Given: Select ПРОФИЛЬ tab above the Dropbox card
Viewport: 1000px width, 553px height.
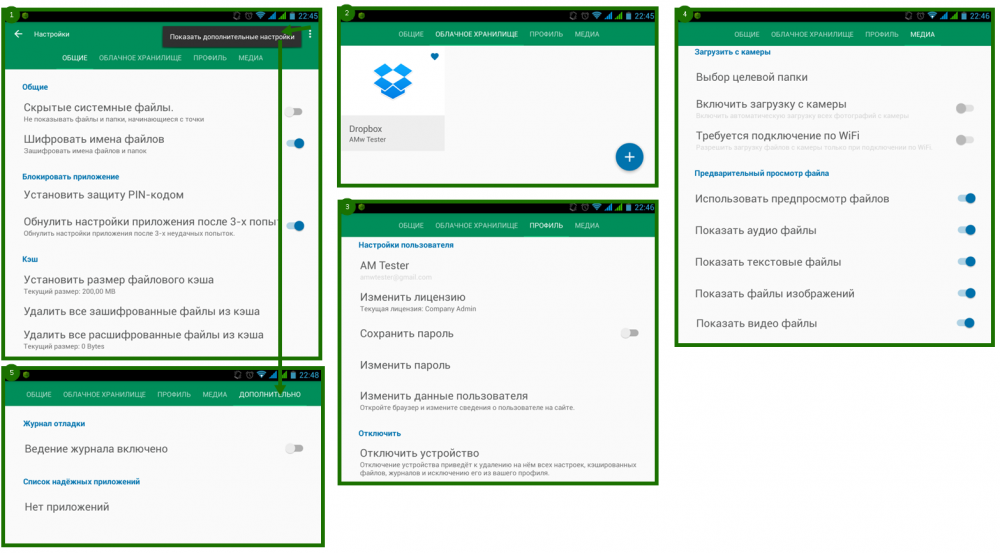Looking at the screenshot, I should (546, 34).
